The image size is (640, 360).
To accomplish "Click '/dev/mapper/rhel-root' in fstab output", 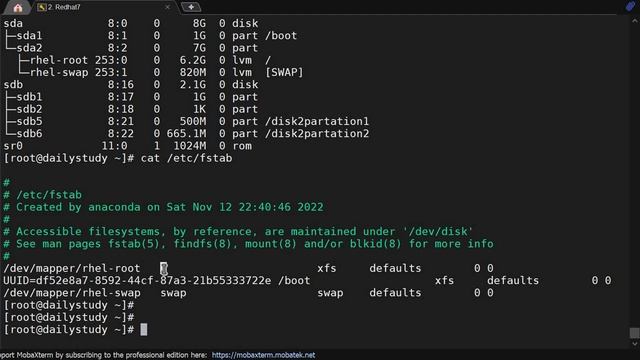I will tap(72, 268).
